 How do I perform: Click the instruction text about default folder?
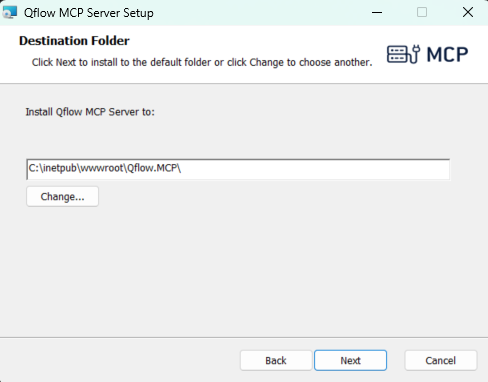click(x=202, y=62)
